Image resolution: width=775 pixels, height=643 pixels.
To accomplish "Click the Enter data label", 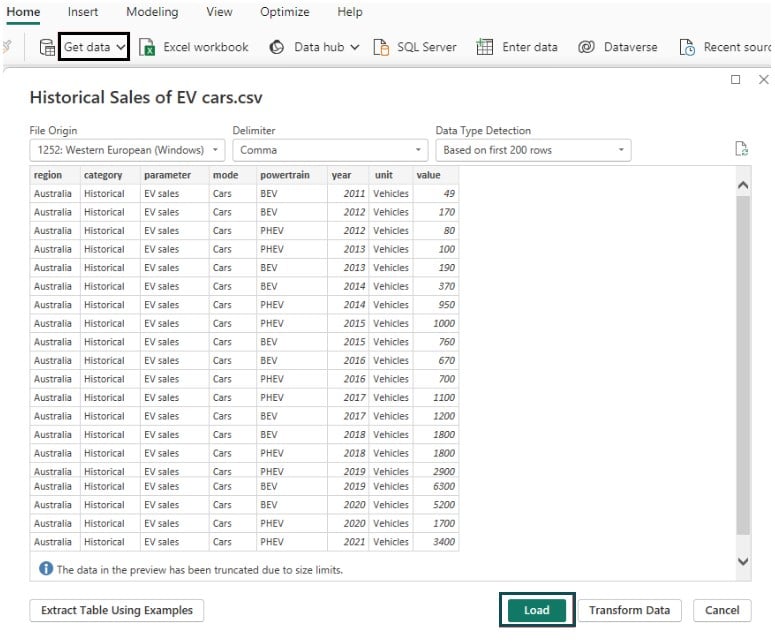I will pyautogui.click(x=530, y=47).
